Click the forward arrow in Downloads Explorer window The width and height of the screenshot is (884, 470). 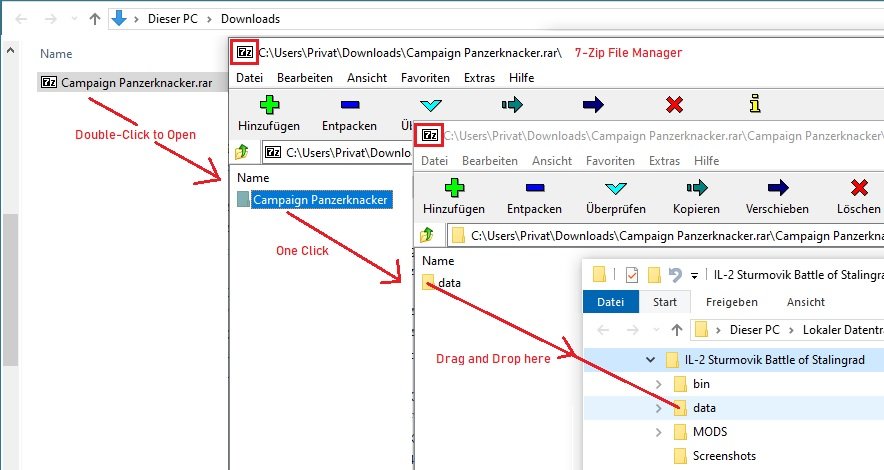[x=51, y=19]
